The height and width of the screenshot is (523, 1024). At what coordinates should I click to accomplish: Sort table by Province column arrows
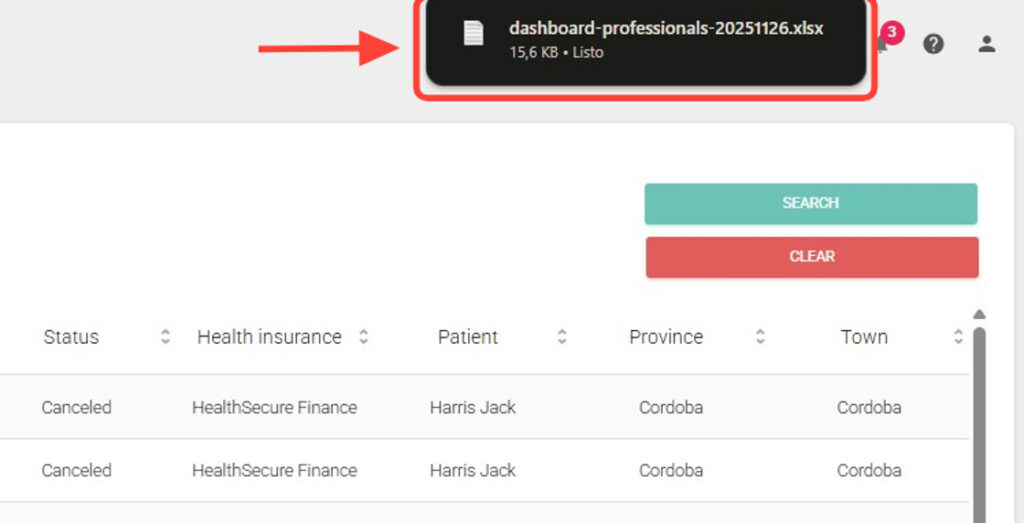[x=760, y=337]
